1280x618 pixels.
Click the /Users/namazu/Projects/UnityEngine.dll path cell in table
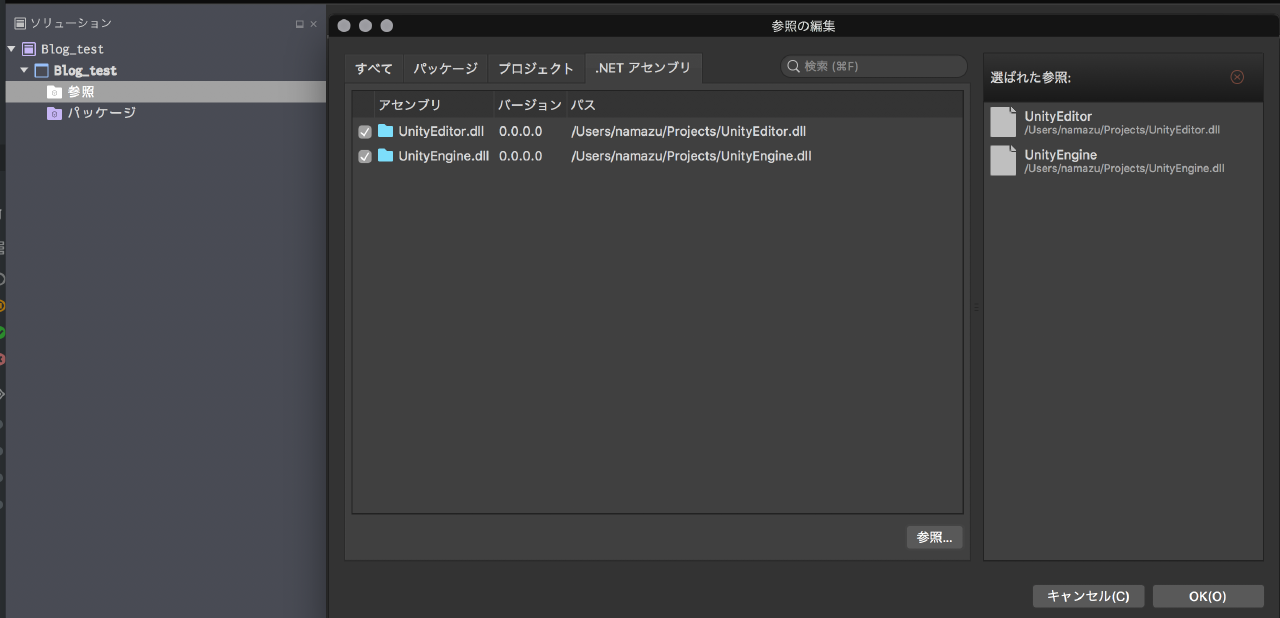(691, 156)
